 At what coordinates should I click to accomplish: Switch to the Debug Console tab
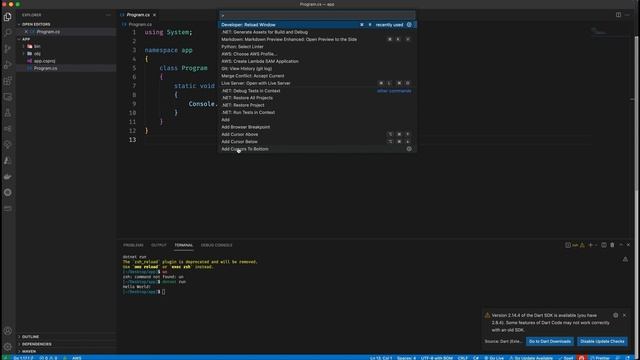216,245
